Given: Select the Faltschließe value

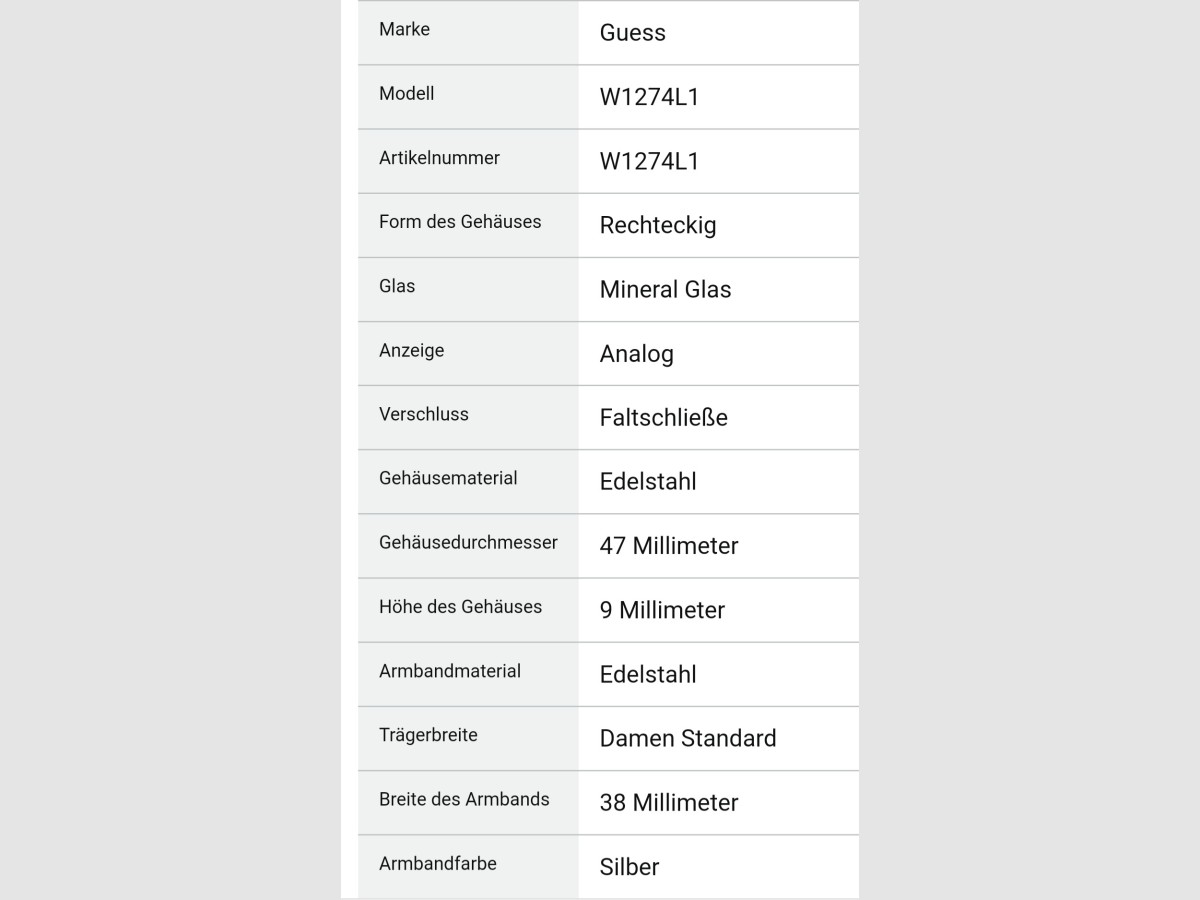Looking at the screenshot, I should (664, 418).
